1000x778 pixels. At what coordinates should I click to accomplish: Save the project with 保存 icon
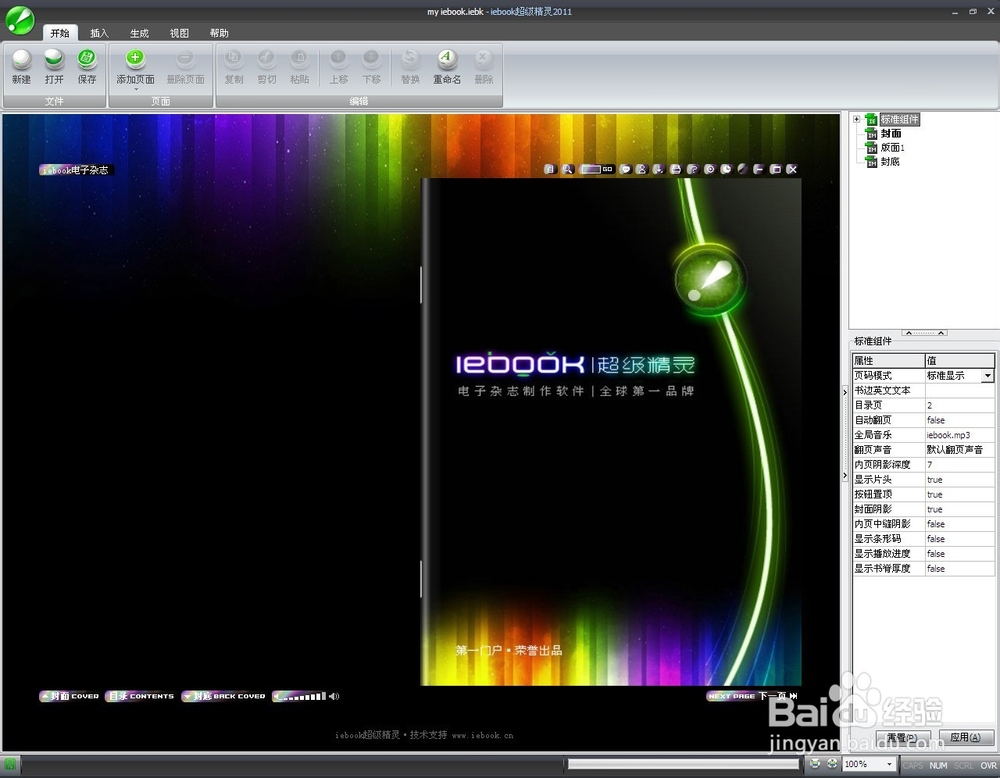click(x=87, y=60)
